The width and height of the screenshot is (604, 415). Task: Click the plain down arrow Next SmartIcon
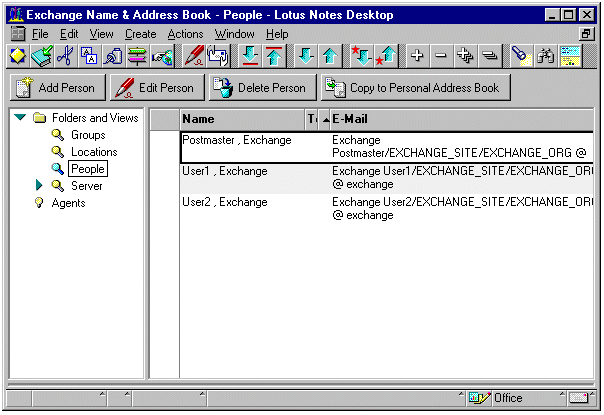306,56
